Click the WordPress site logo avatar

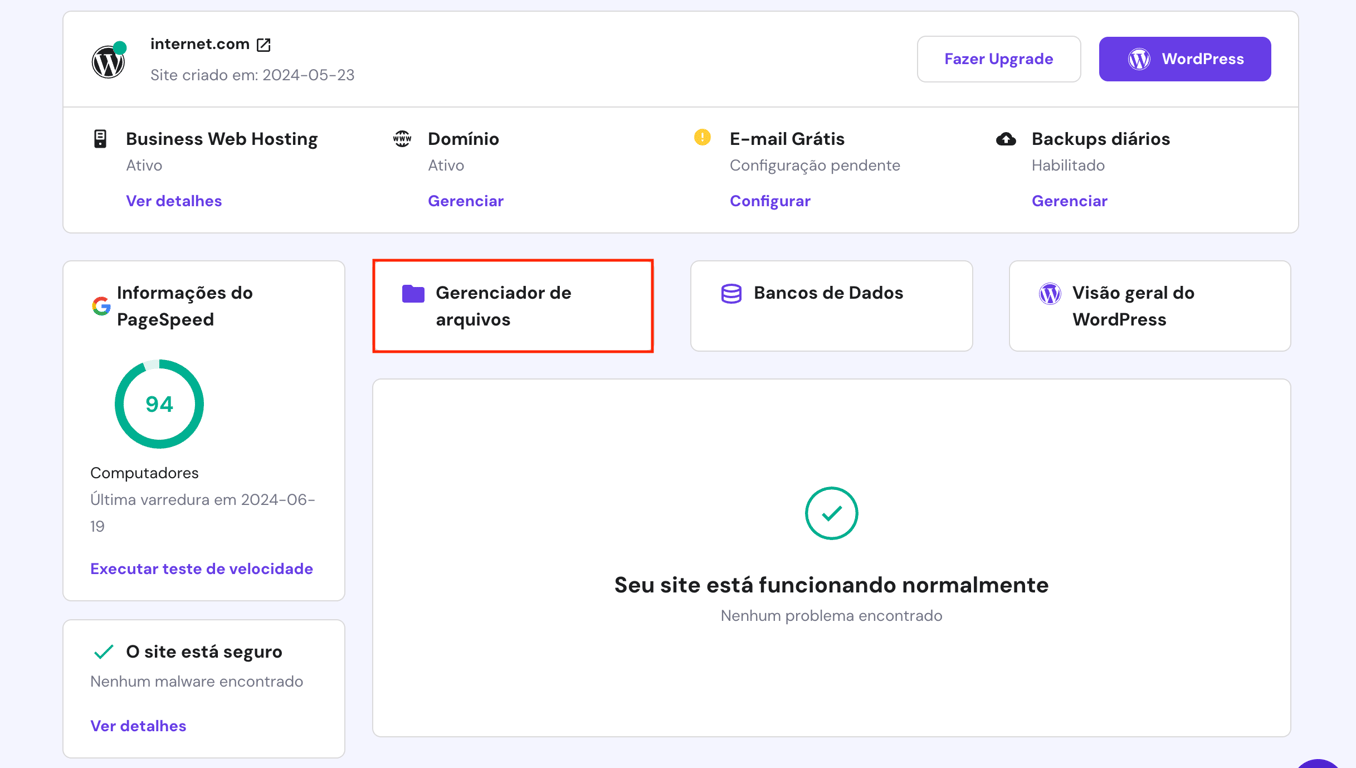click(x=108, y=59)
